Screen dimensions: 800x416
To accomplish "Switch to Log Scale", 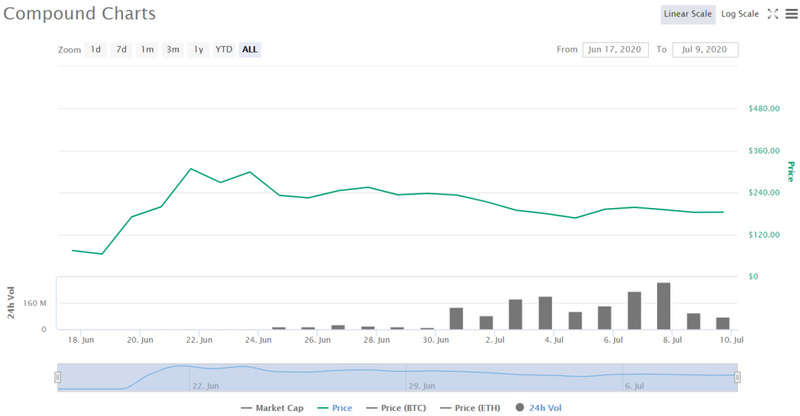I will tap(740, 14).
